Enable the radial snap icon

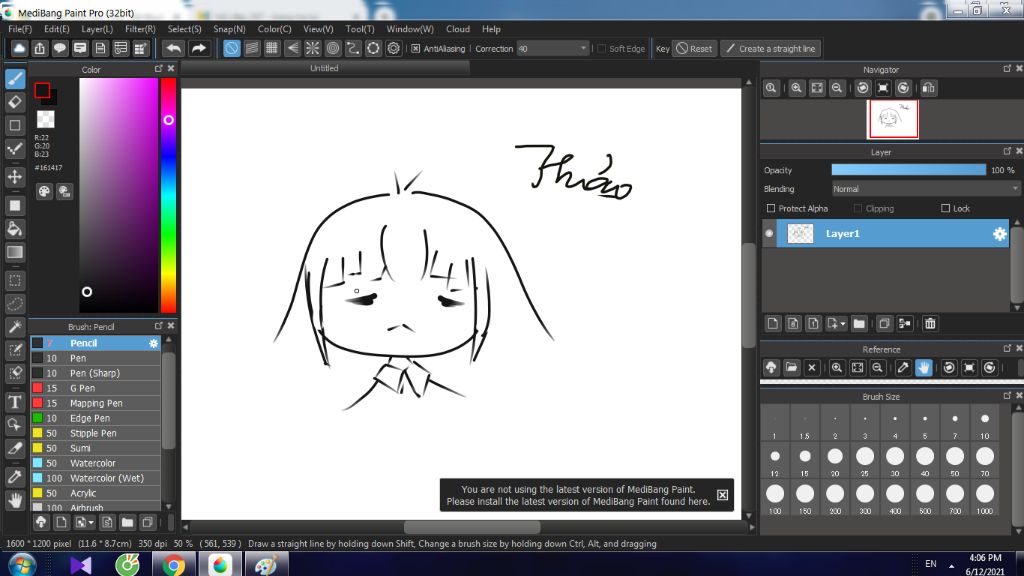click(312, 48)
